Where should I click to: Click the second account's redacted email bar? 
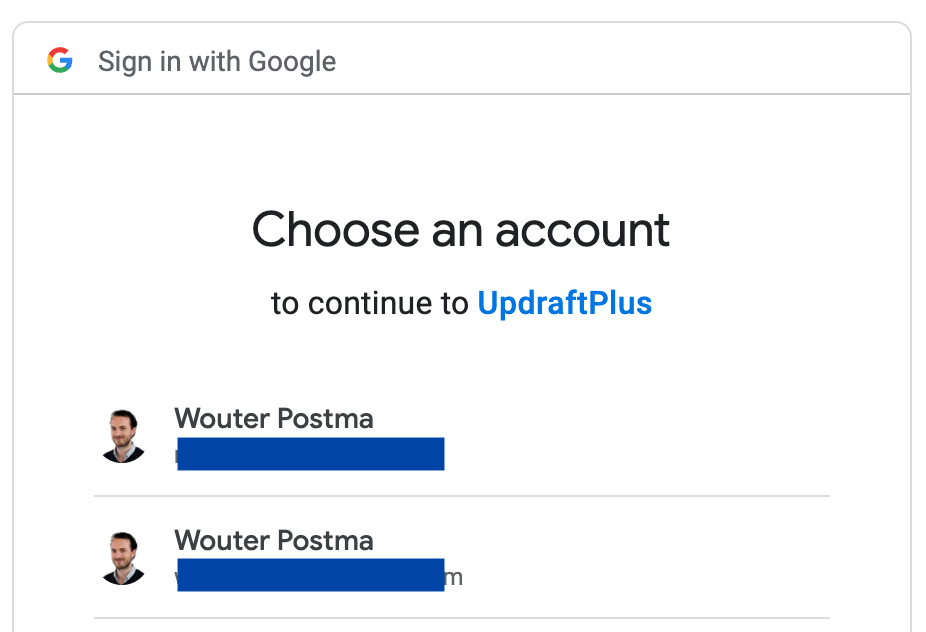310,576
